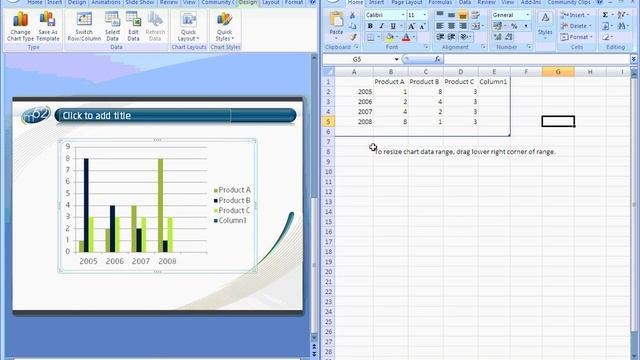This screenshot has width=640, height=360.
Task: Open PowerPoint Animations tab
Action: (x=106, y=2)
